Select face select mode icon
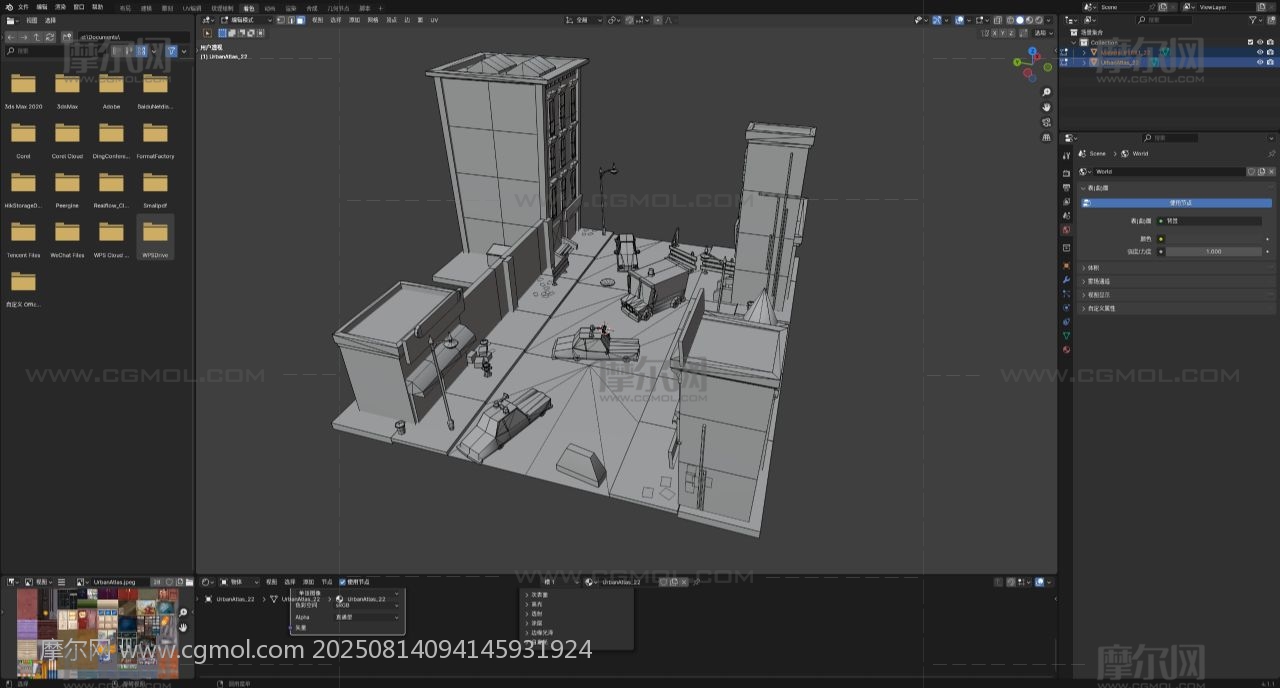This screenshot has height=688, width=1280. tap(300, 20)
